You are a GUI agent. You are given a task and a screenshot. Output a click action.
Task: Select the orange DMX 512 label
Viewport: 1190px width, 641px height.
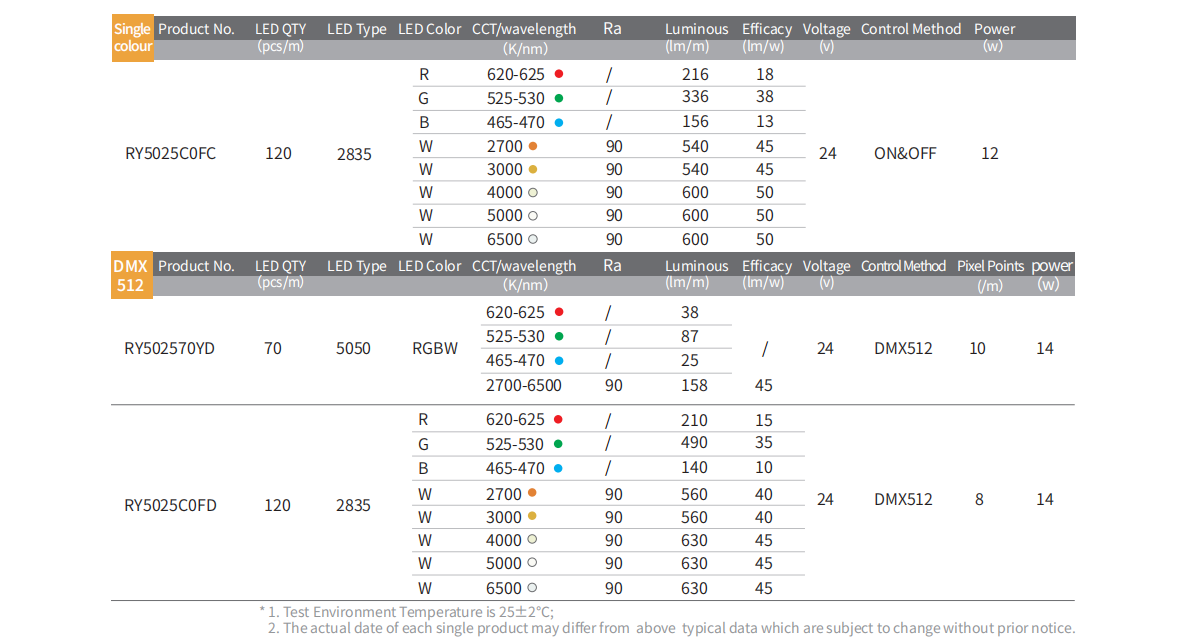132,275
